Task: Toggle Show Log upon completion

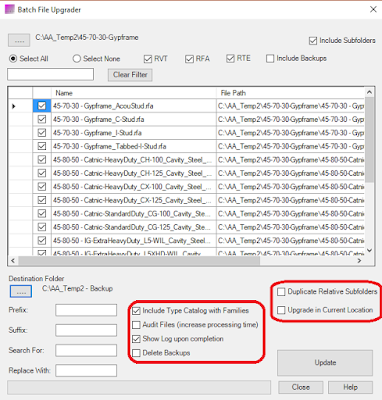Action: click(136, 339)
